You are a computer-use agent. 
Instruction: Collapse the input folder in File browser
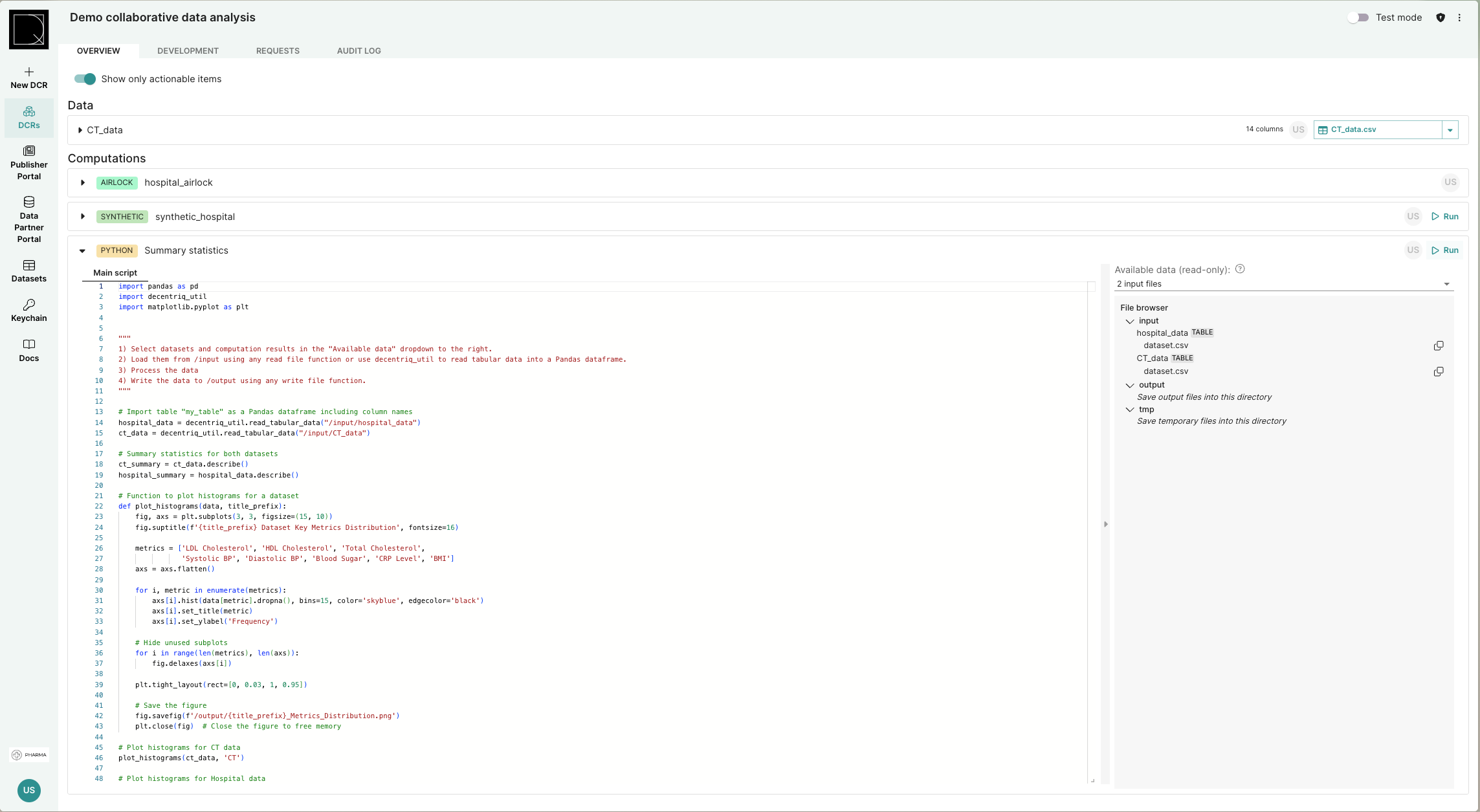coord(1130,321)
